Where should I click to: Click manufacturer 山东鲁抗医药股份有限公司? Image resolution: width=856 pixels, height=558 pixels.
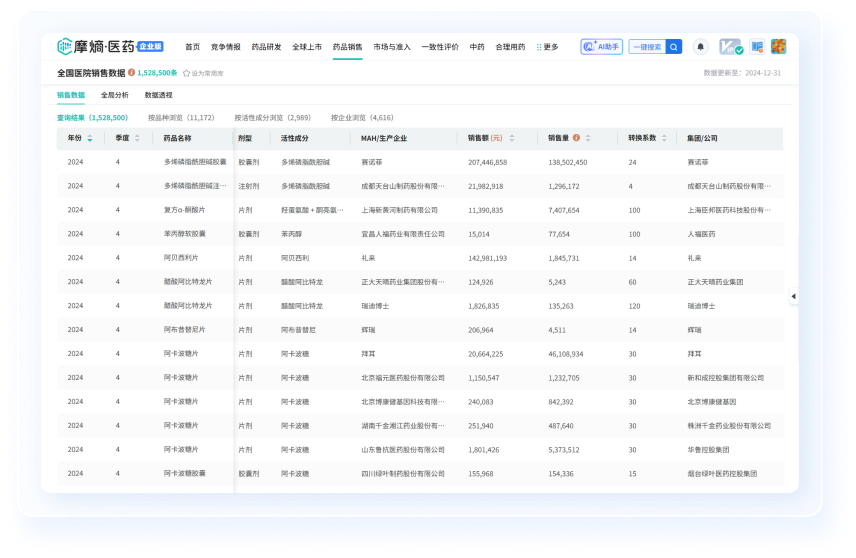point(403,450)
